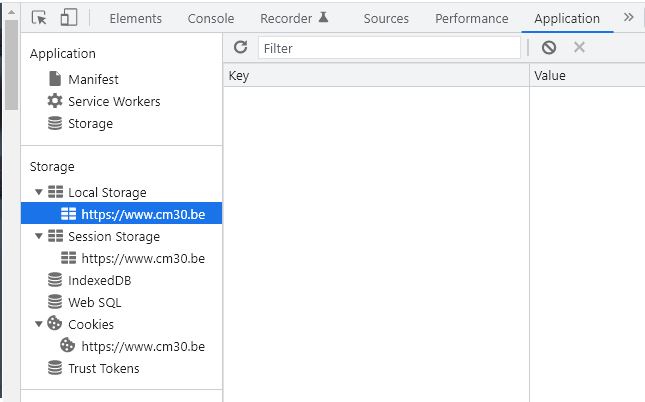Image resolution: width=645 pixels, height=402 pixels.
Task: Refresh the storage table
Action: (241, 47)
